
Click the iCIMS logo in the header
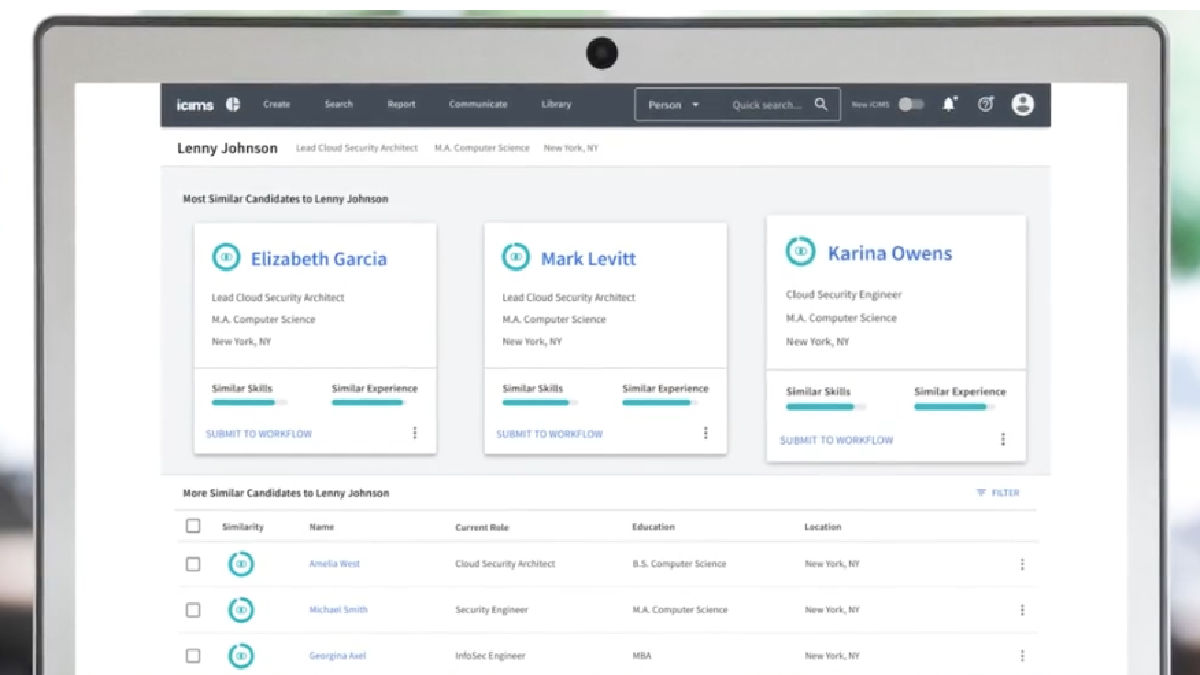[195, 104]
